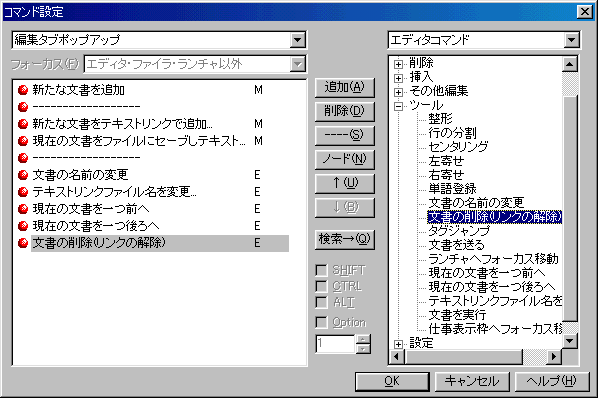The image size is (598, 398).
Task: Confirm with the OK button
Action: [392, 381]
